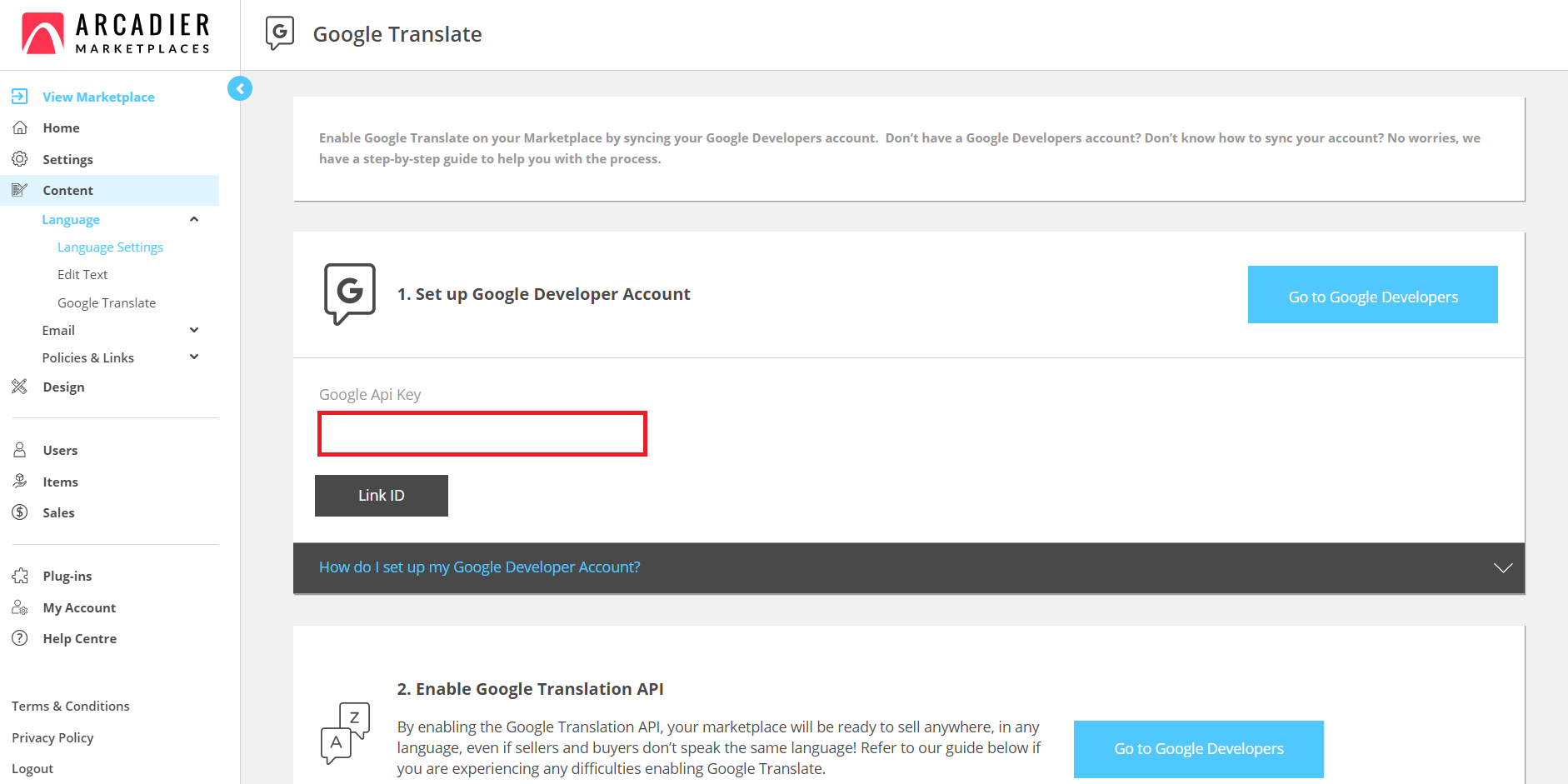1568x784 pixels.
Task: Click the Sales dollar icon
Action: 20,512
